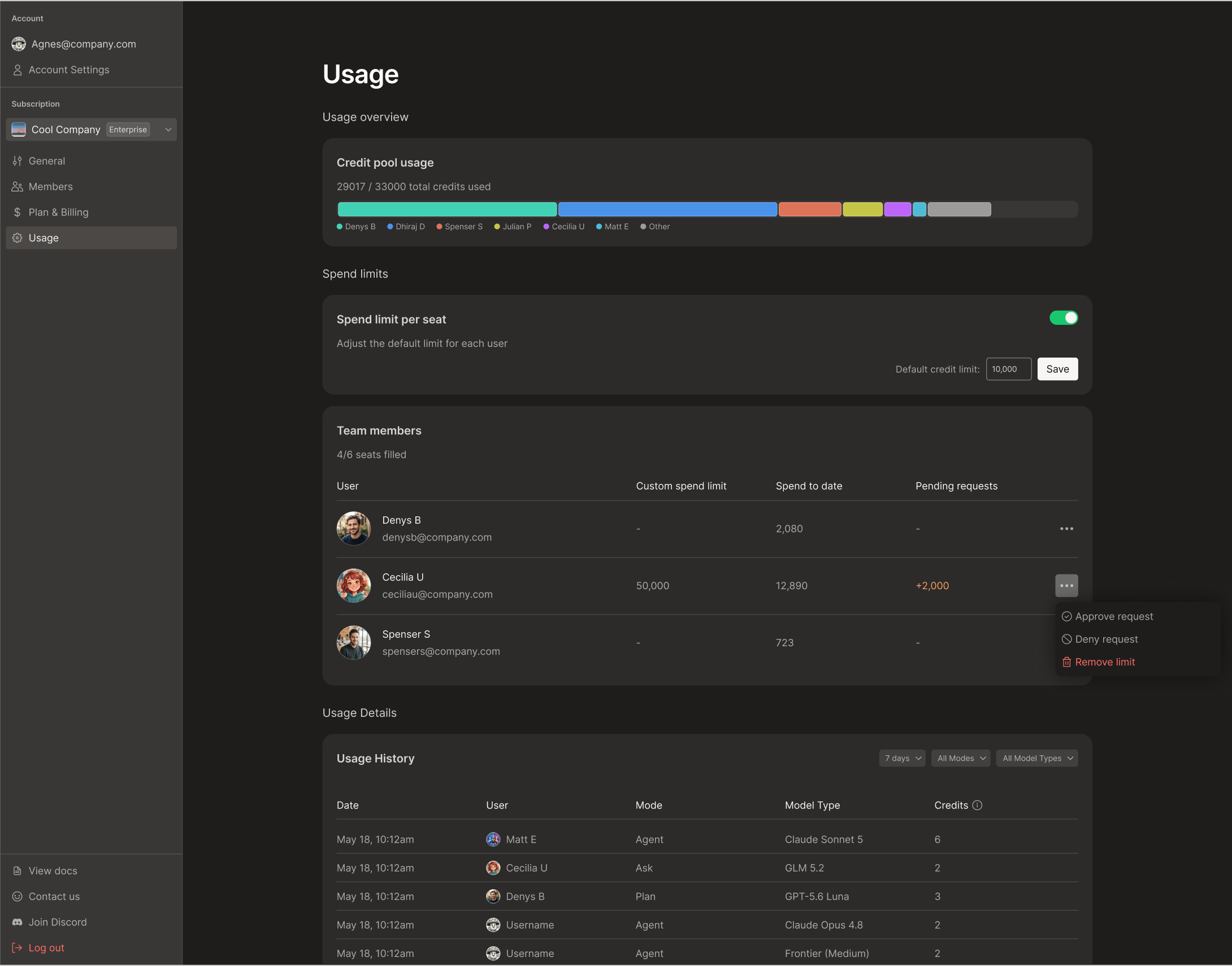Click the 50,000 custom spend limit value

click(x=652, y=586)
